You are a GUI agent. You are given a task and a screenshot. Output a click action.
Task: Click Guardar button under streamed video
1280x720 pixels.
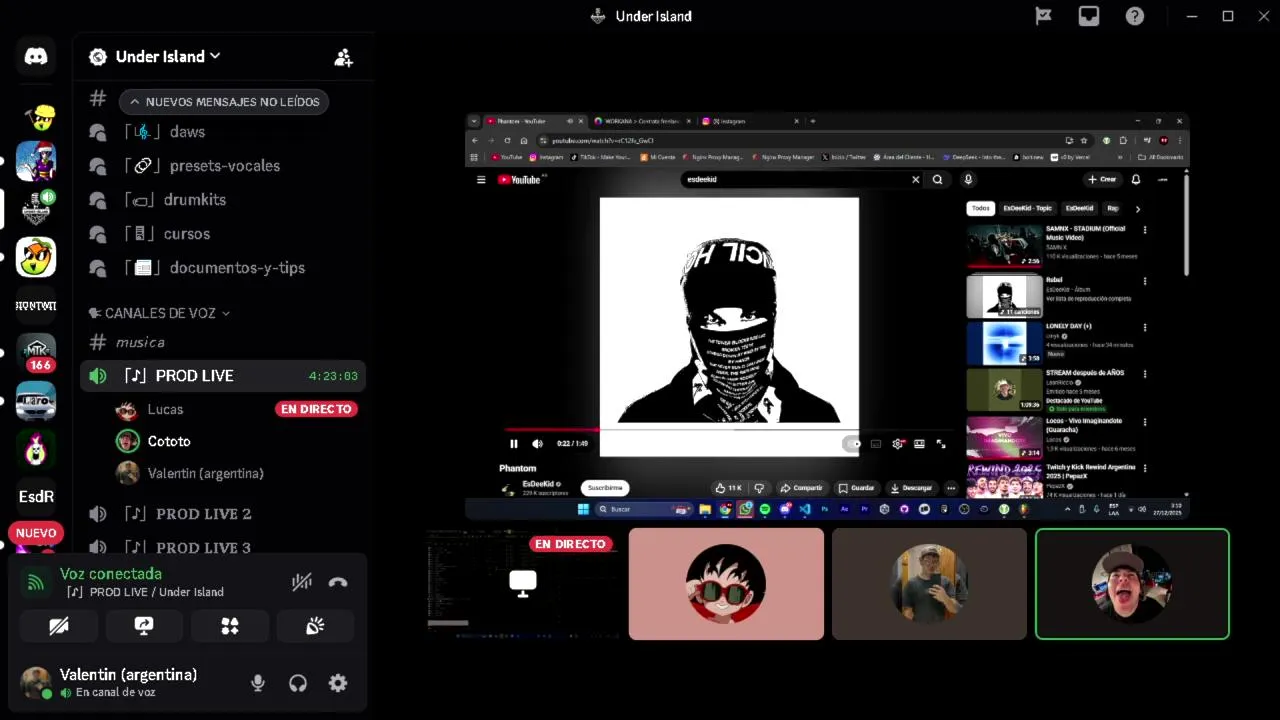pos(856,488)
